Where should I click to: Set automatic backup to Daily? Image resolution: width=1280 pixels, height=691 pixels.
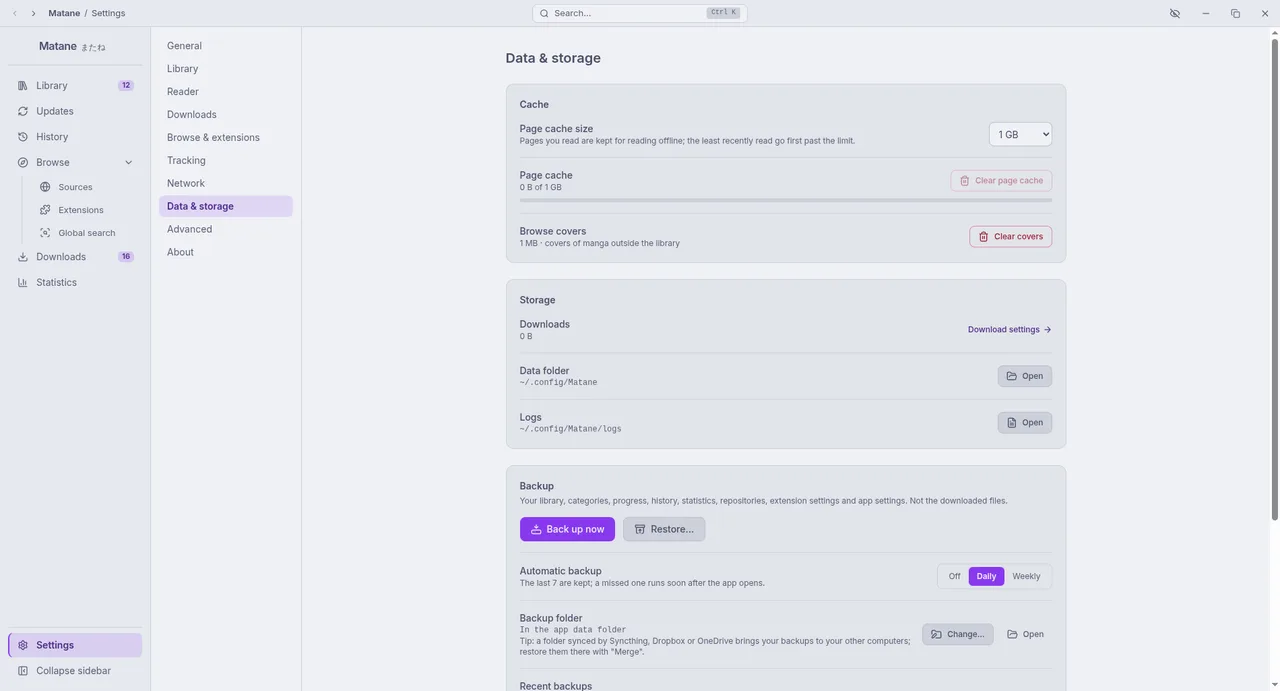(x=986, y=576)
